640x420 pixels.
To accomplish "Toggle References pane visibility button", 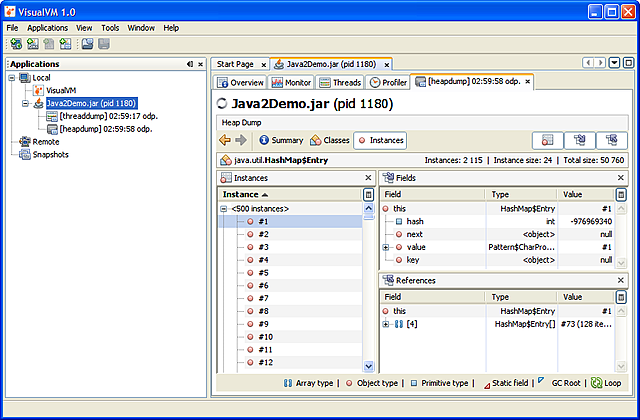I will pyautogui.click(x=611, y=140).
